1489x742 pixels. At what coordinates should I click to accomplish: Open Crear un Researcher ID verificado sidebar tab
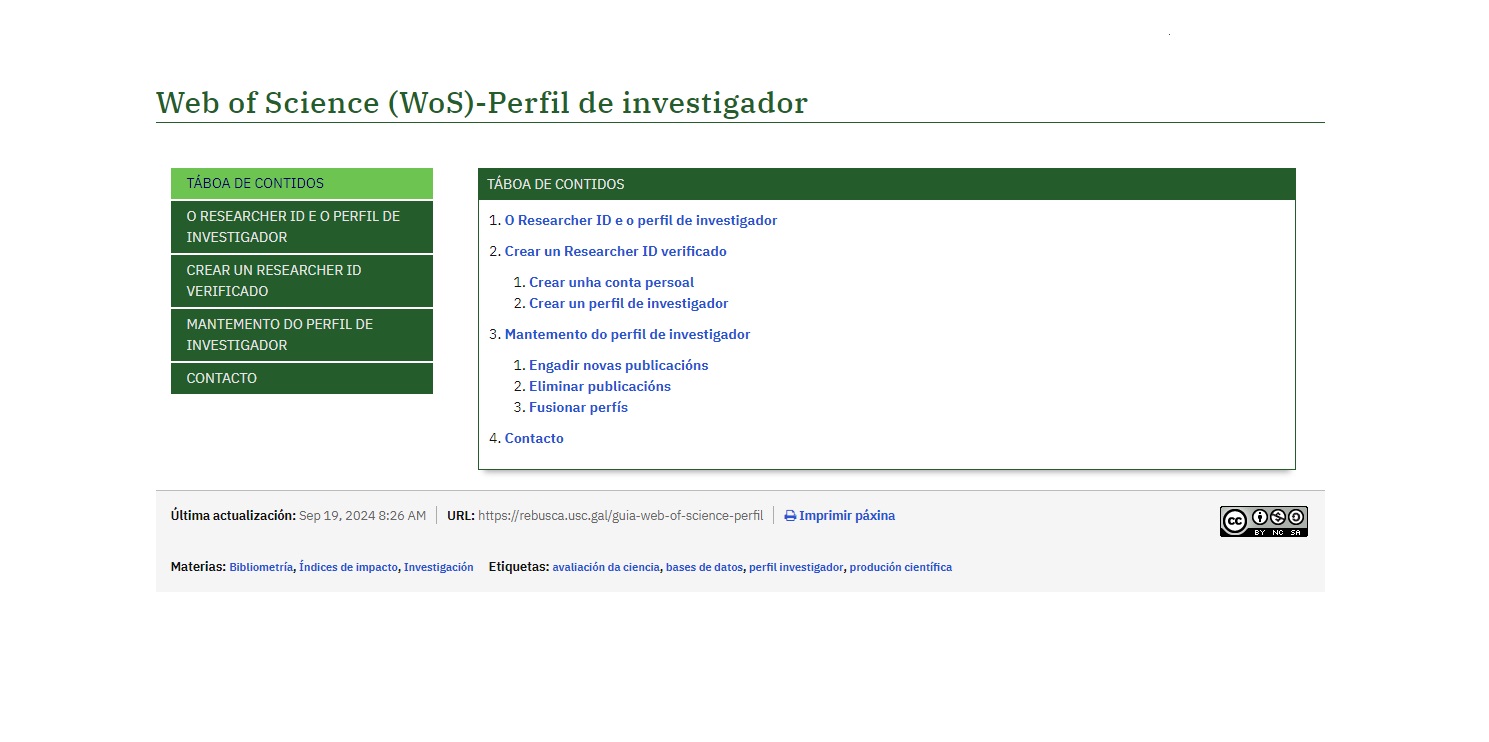pos(301,281)
